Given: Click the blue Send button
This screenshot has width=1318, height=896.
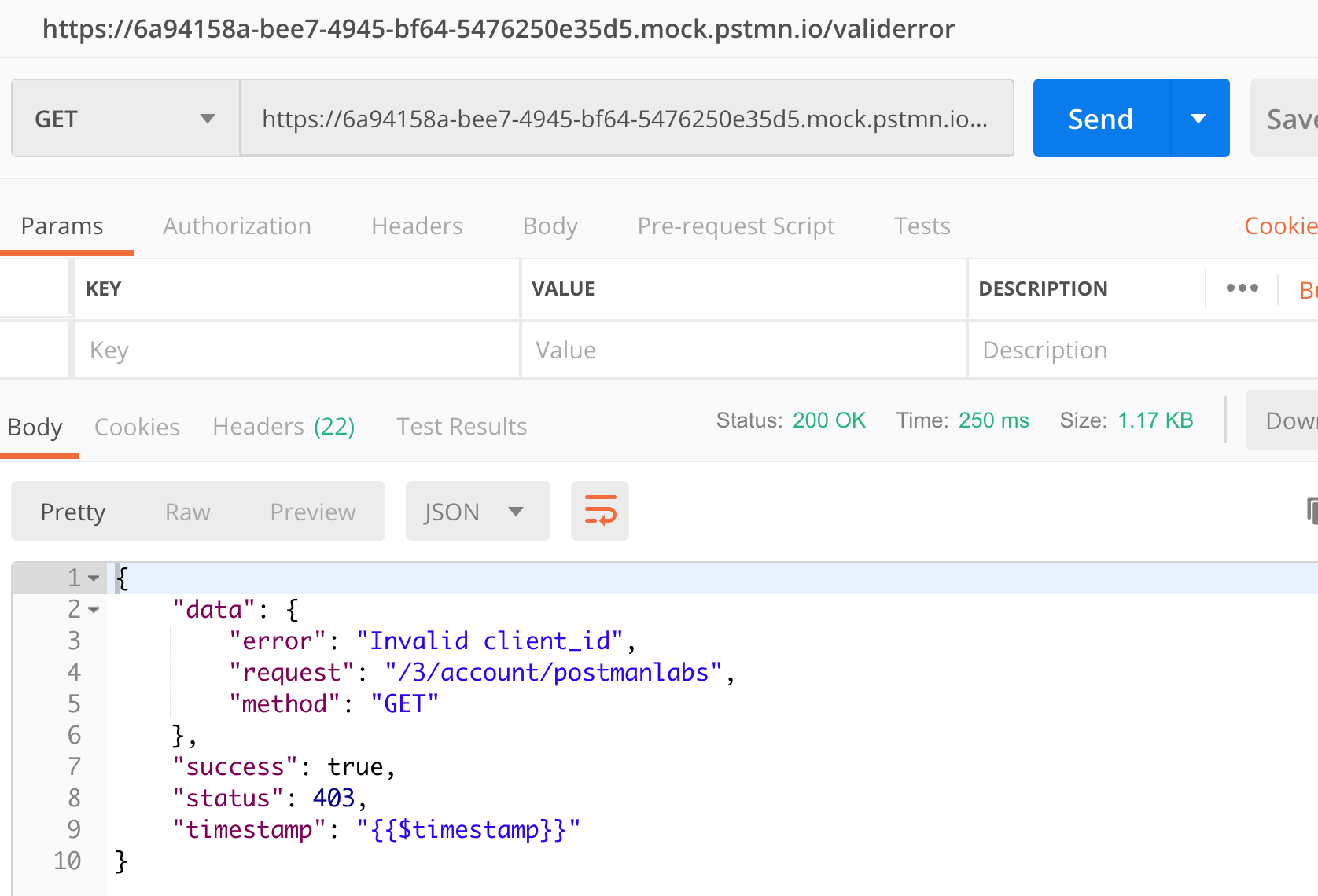Looking at the screenshot, I should tap(1102, 119).
